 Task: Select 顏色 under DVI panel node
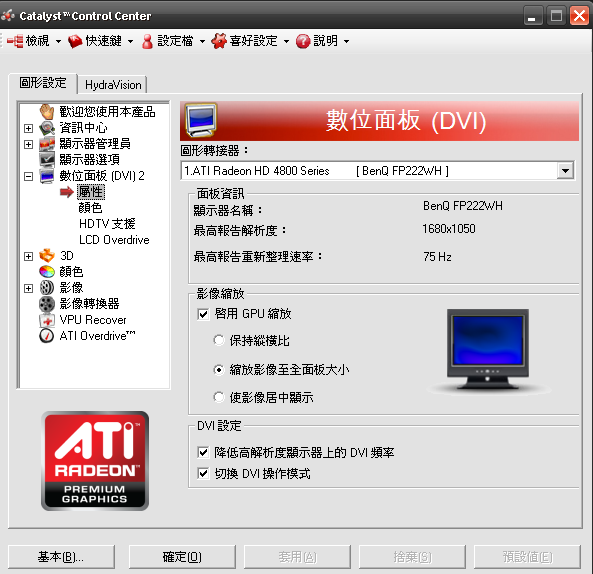coord(90,208)
